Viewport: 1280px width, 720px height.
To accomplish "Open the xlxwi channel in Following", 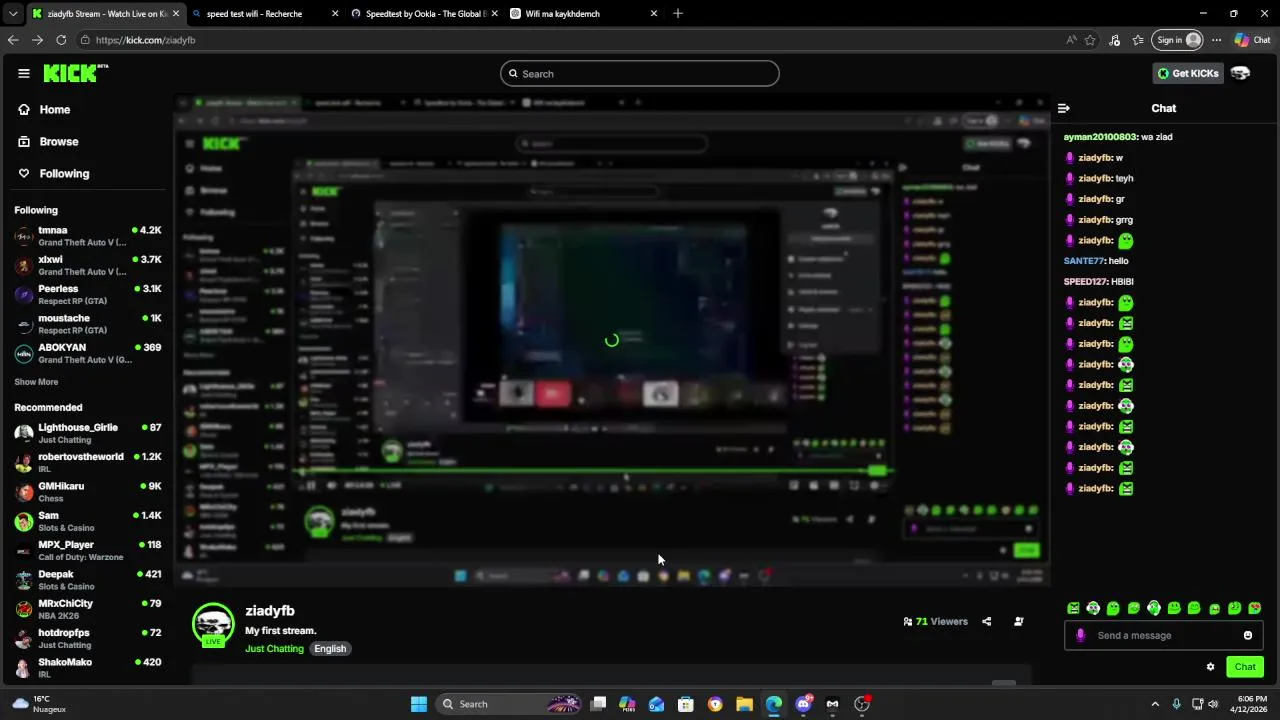I will point(87,265).
